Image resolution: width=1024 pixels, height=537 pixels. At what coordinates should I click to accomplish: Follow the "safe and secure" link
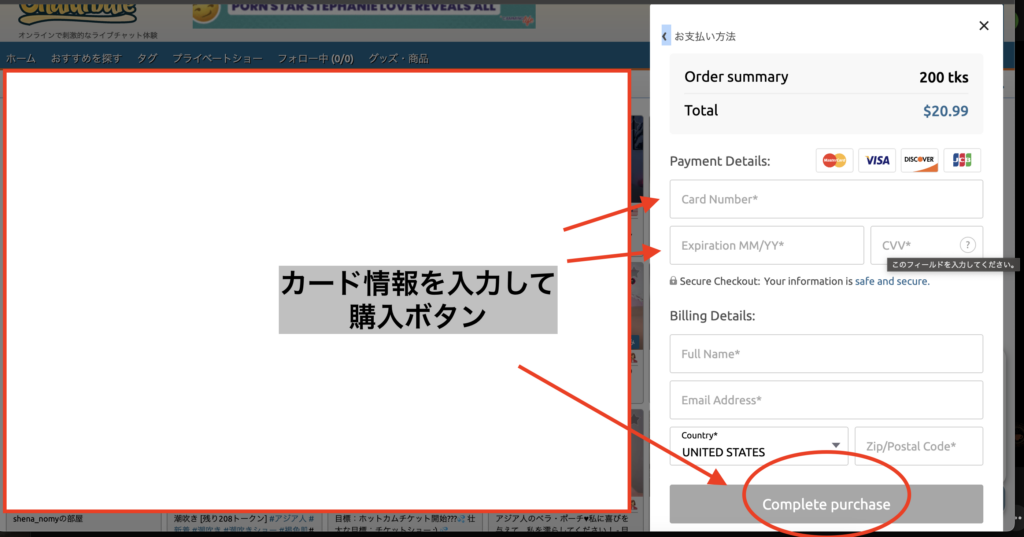[x=891, y=281]
